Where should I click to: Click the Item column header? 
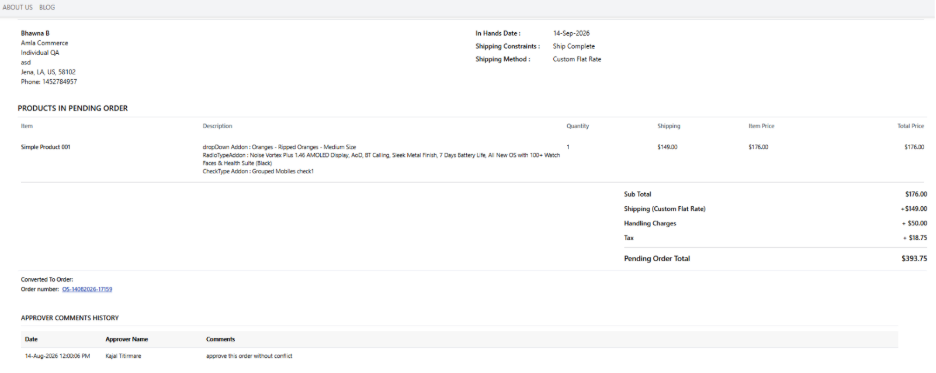(x=27, y=126)
